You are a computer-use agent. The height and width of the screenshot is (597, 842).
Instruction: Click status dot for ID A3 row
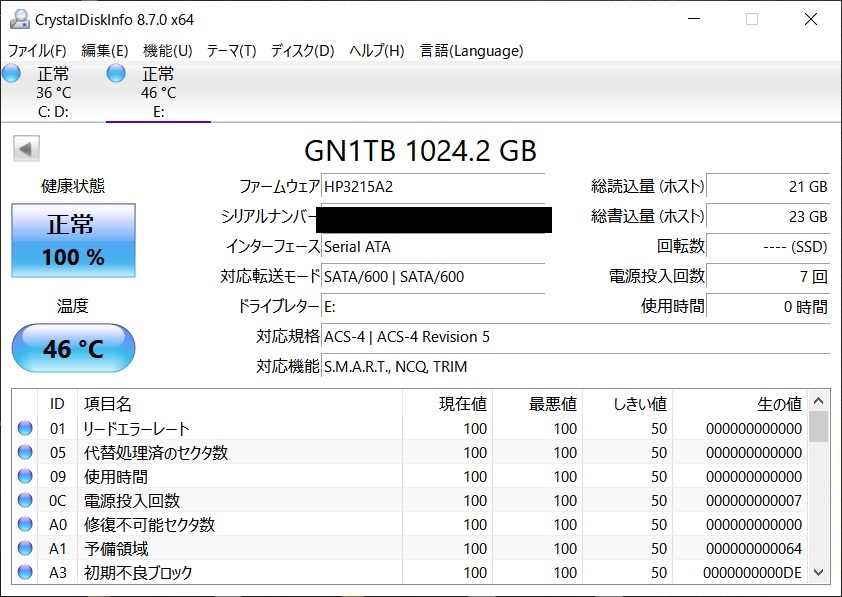[25, 572]
